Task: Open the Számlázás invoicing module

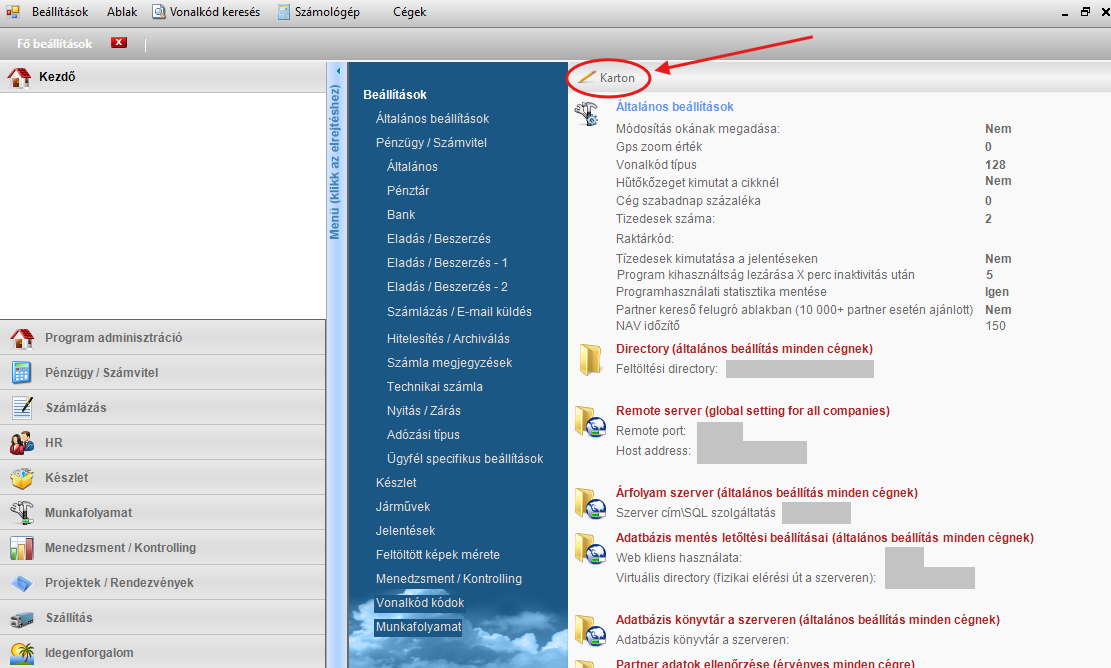Action: [x=75, y=408]
